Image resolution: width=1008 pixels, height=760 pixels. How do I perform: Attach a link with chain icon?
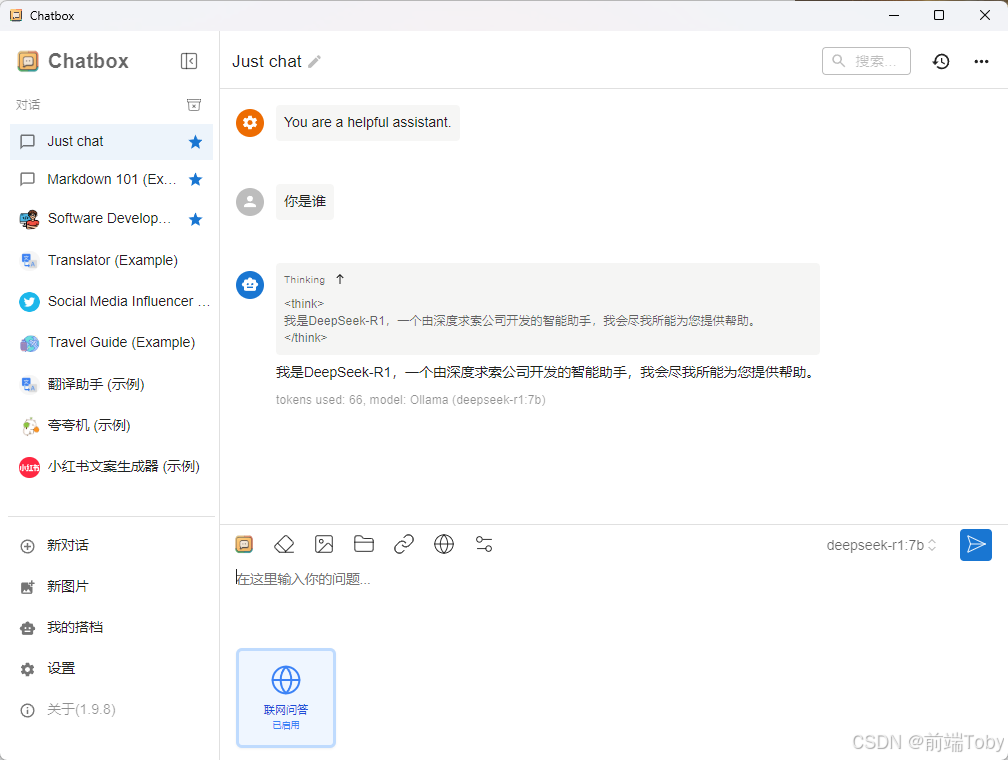404,545
